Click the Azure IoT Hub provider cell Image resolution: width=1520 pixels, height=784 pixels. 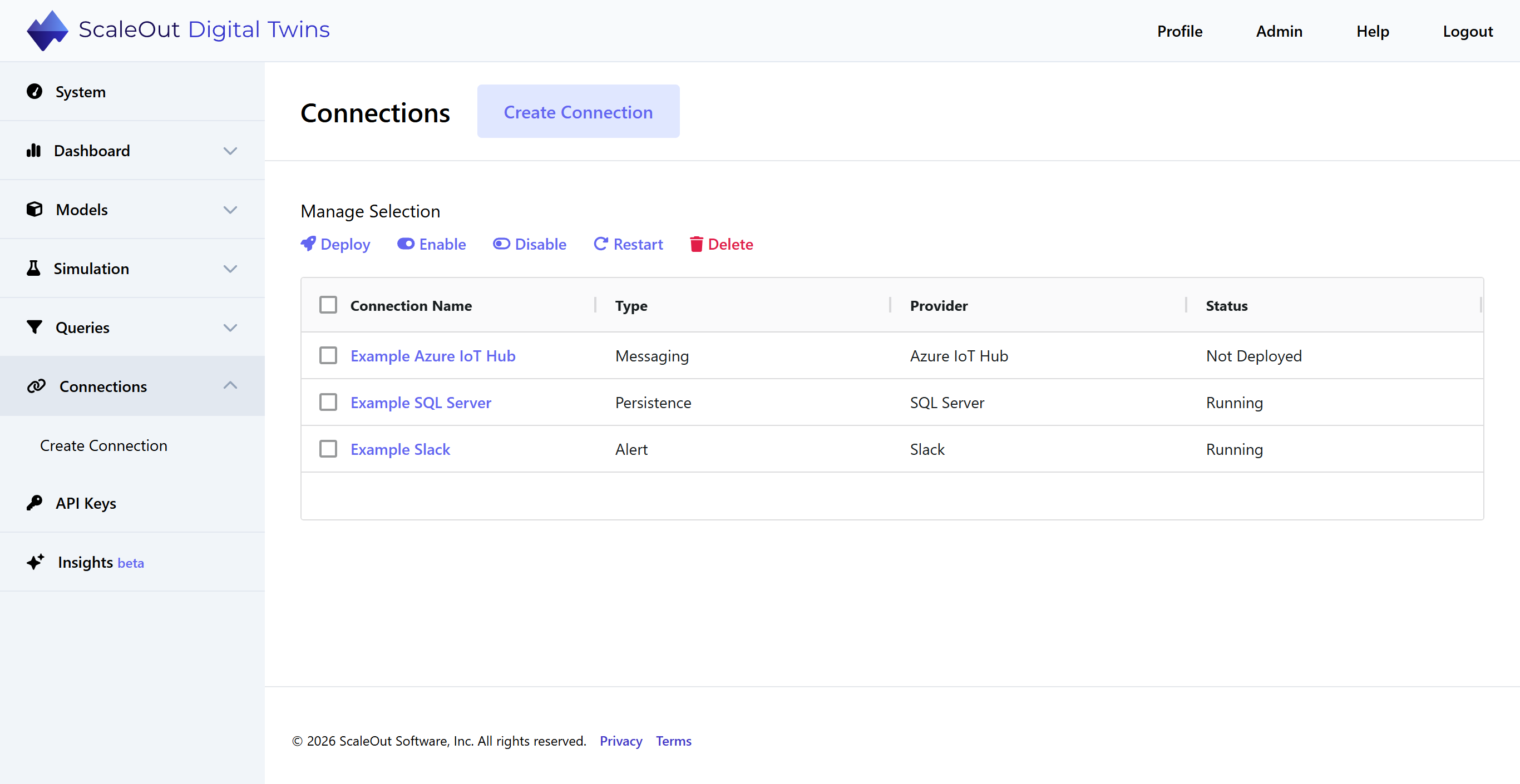959,356
